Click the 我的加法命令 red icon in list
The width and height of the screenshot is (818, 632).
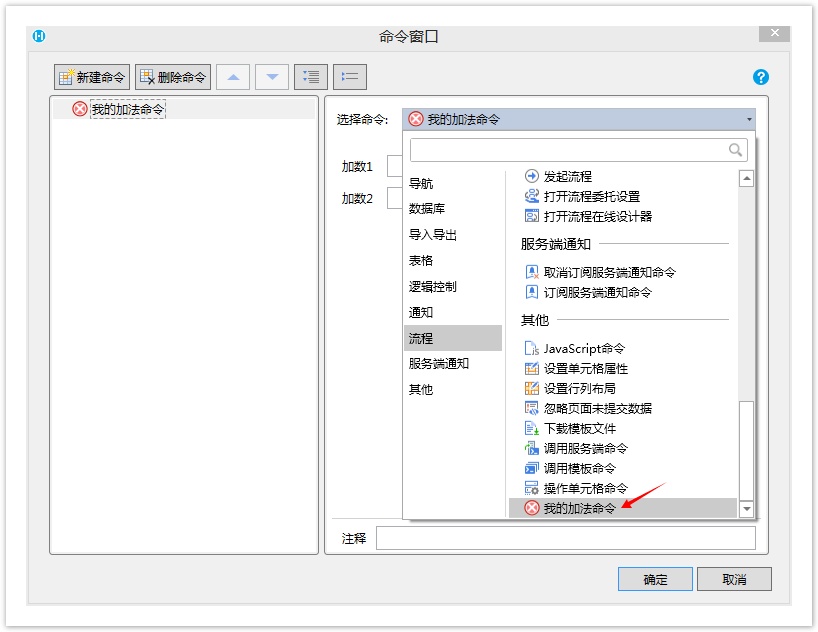[x=532, y=508]
